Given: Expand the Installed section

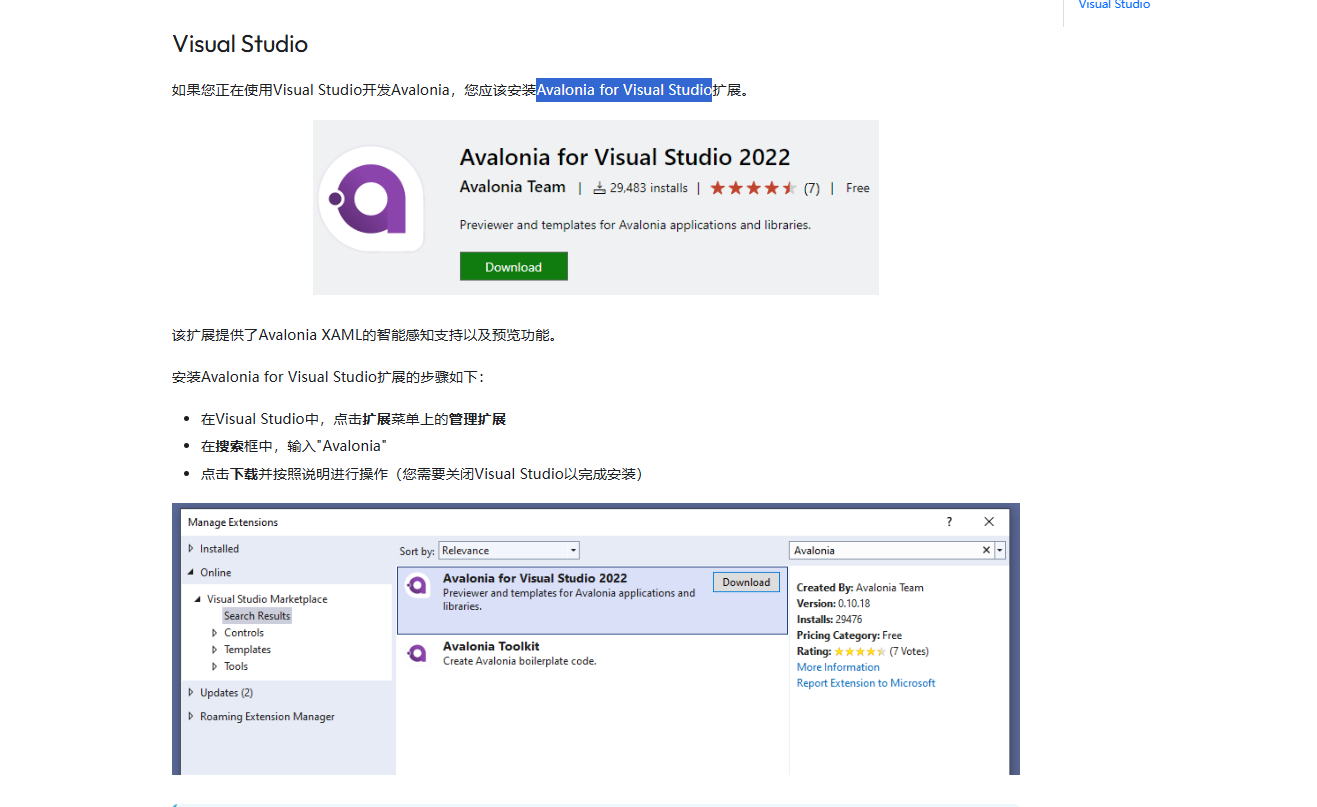Looking at the screenshot, I should pos(191,549).
